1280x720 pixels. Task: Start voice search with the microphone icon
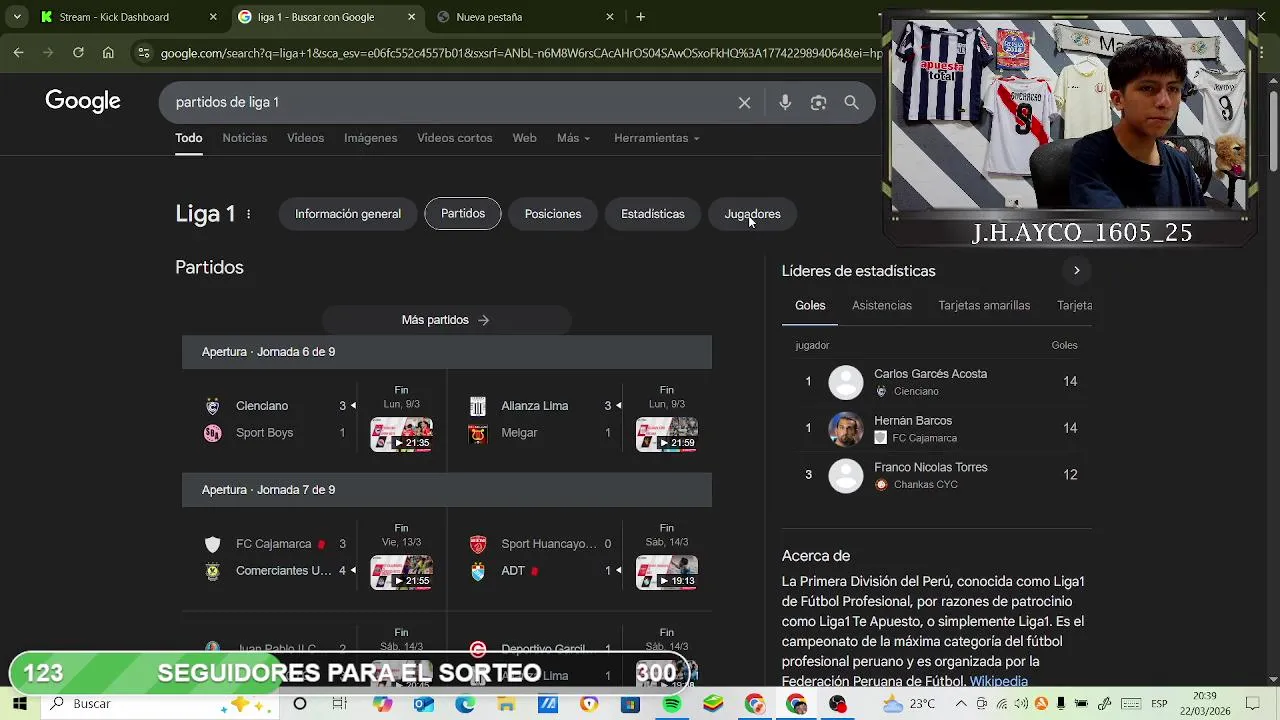pyautogui.click(x=785, y=102)
